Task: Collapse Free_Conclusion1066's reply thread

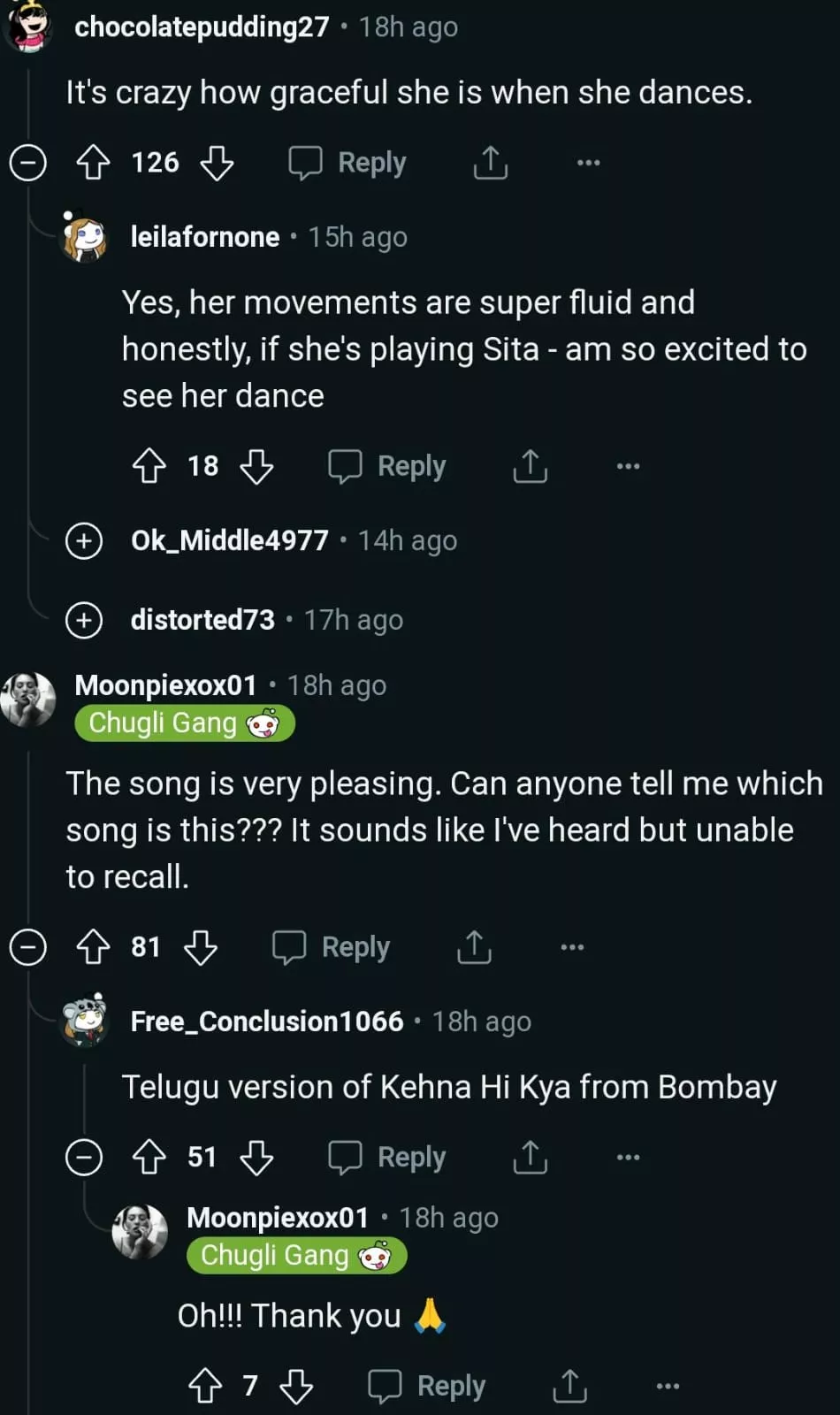Action: [84, 1157]
